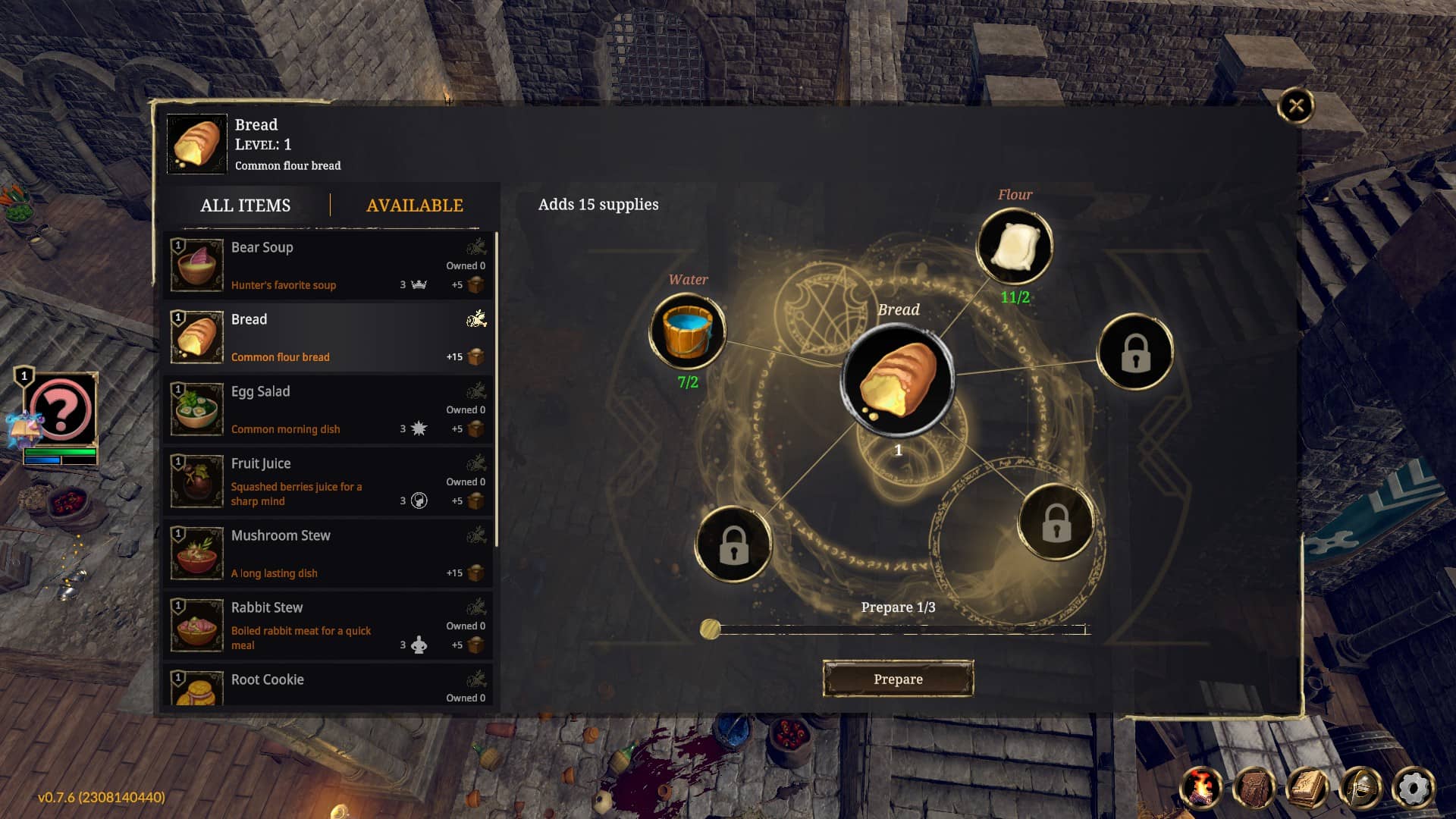Select the central Bread recipe icon

(898, 379)
